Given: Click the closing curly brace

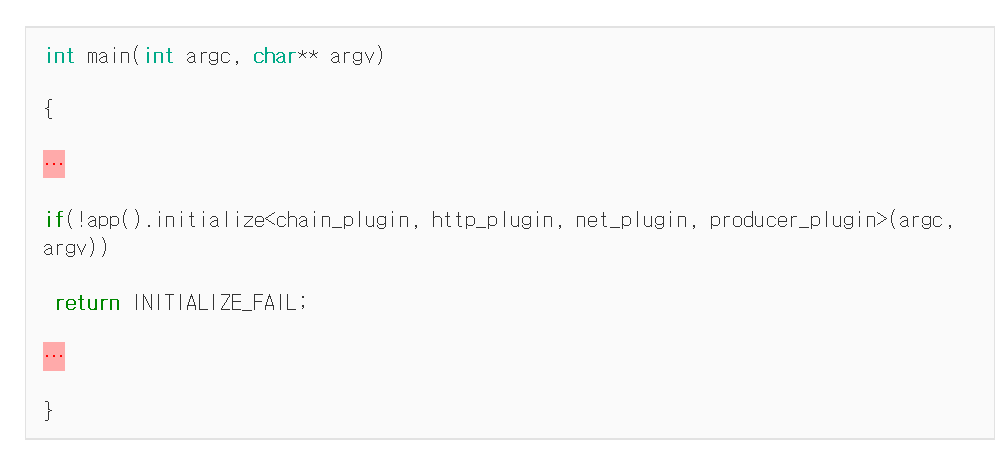Looking at the screenshot, I should point(49,411).
